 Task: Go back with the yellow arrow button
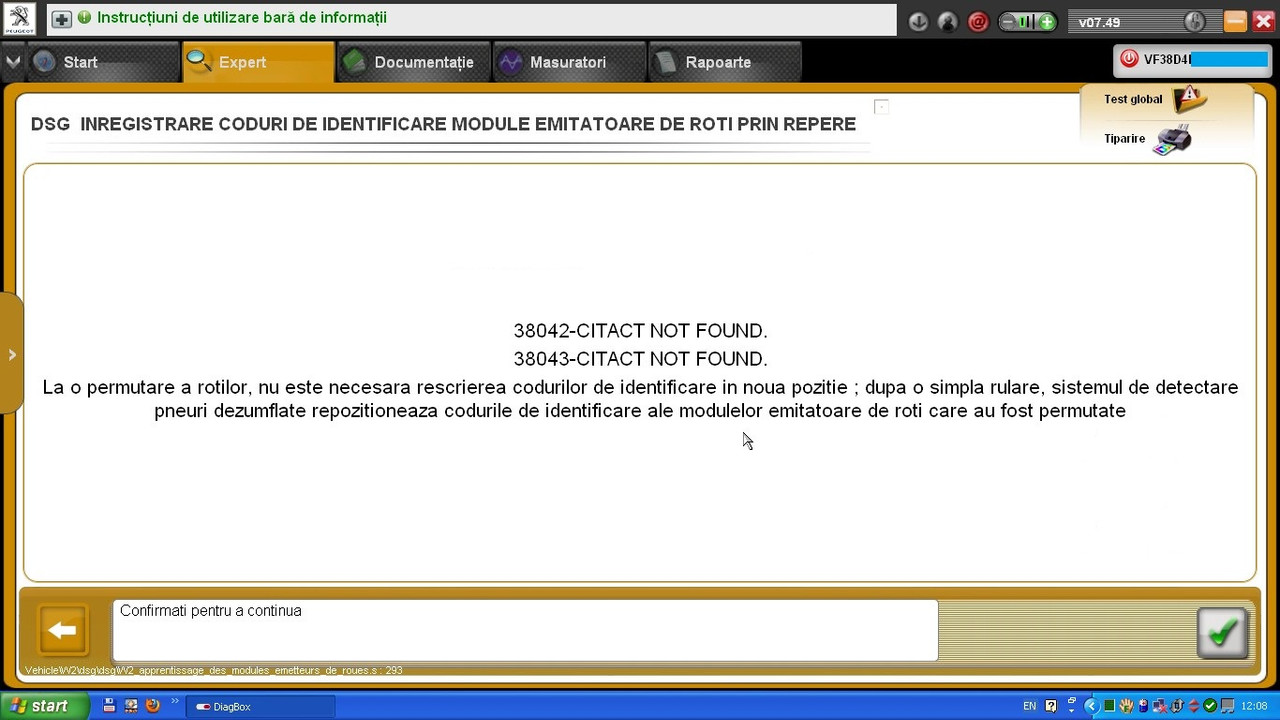pos(62,630)
